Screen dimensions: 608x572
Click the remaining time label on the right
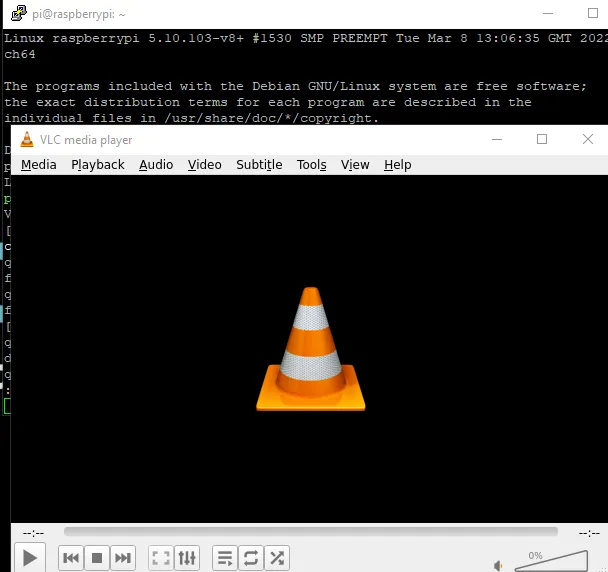click(x=589, y=533)
